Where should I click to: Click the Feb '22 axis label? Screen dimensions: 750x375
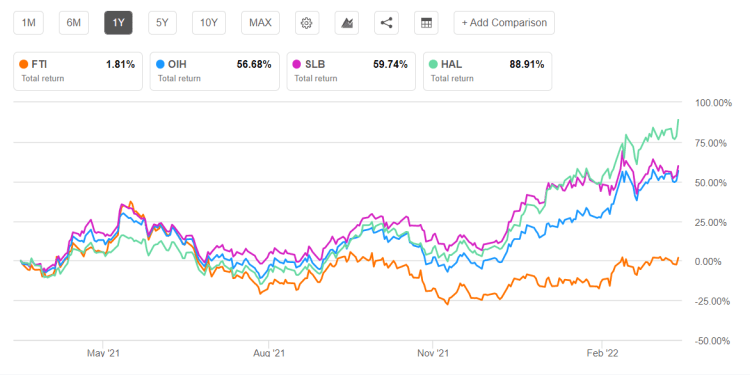(602, 353)
